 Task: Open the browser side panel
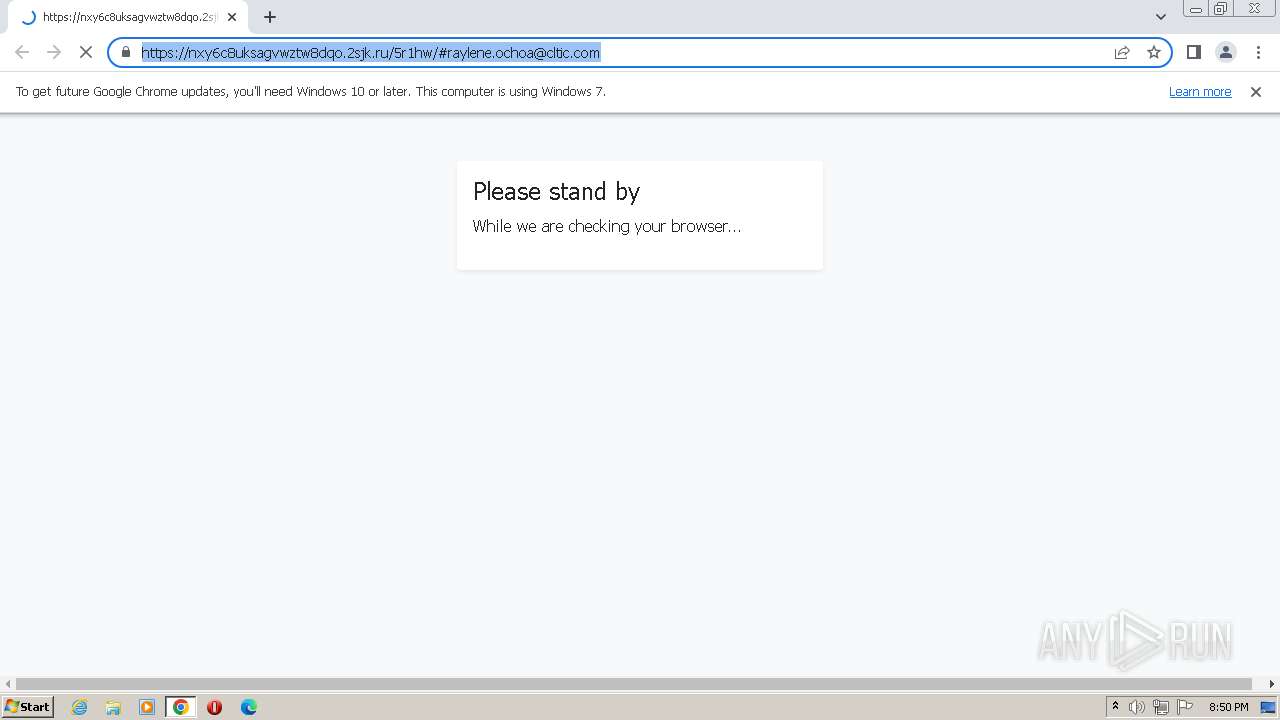(1193, 52)
